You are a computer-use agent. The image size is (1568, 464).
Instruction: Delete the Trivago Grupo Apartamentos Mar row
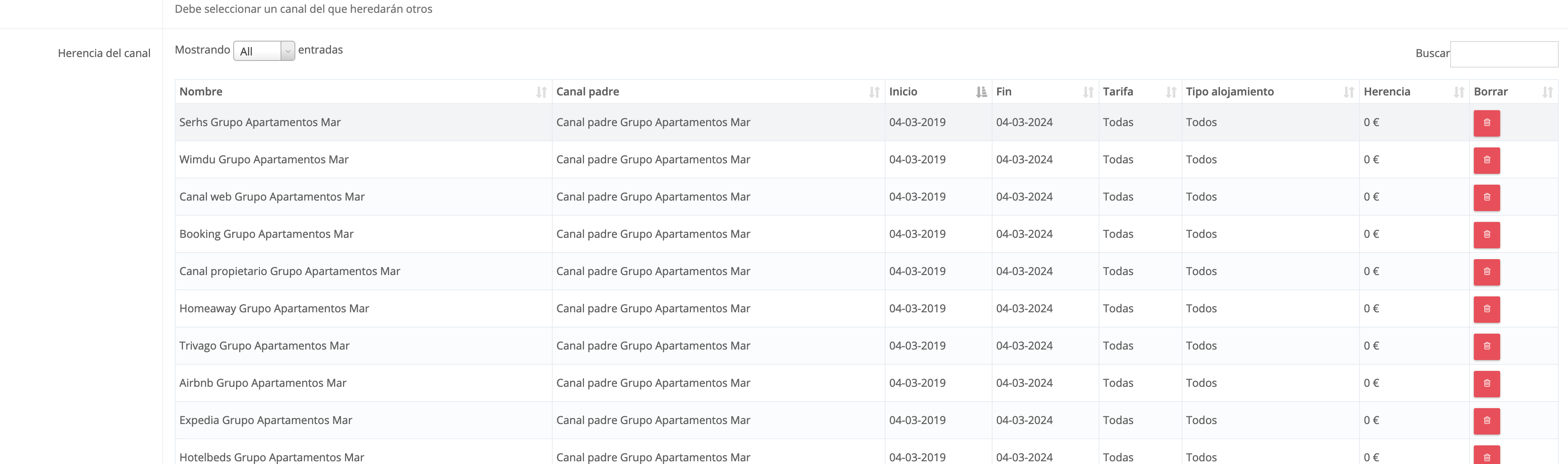tap(1486, 346)
